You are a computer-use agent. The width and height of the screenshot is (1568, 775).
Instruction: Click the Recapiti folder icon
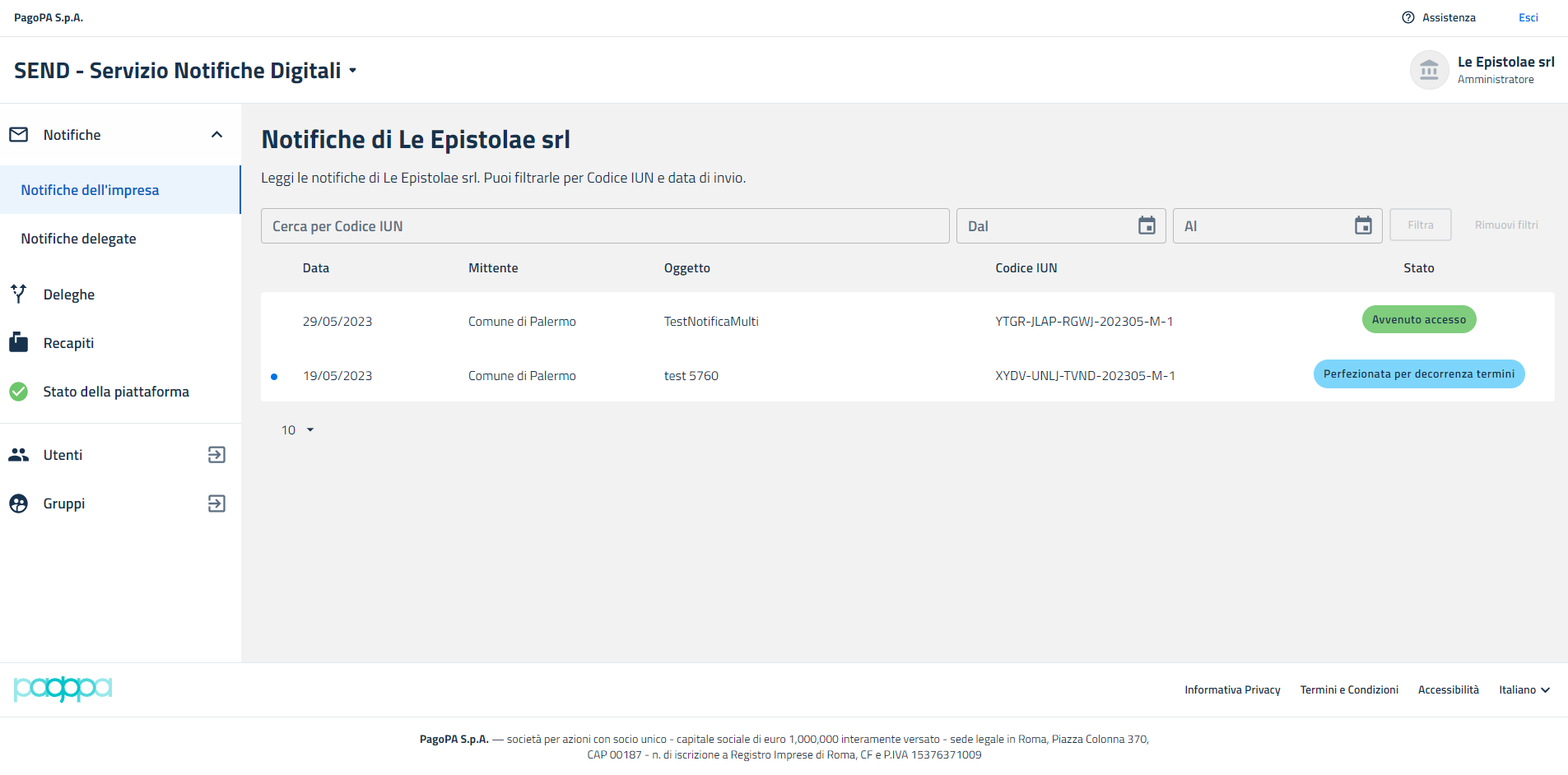click(18, 342)
